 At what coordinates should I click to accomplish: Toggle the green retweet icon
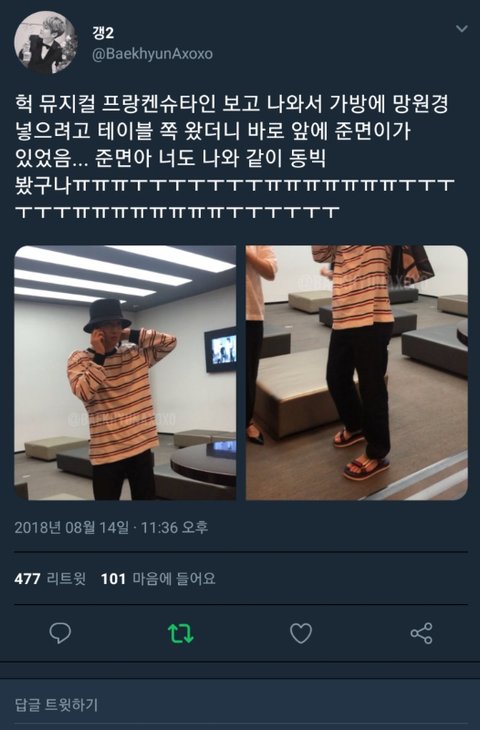(x=180, y=634)
